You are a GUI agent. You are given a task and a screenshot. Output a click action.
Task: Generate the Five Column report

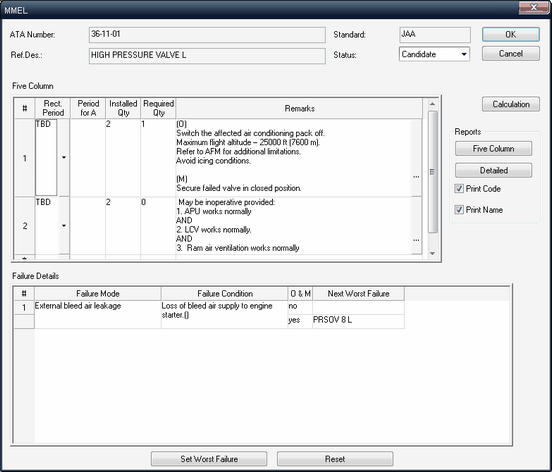(493, 149)
